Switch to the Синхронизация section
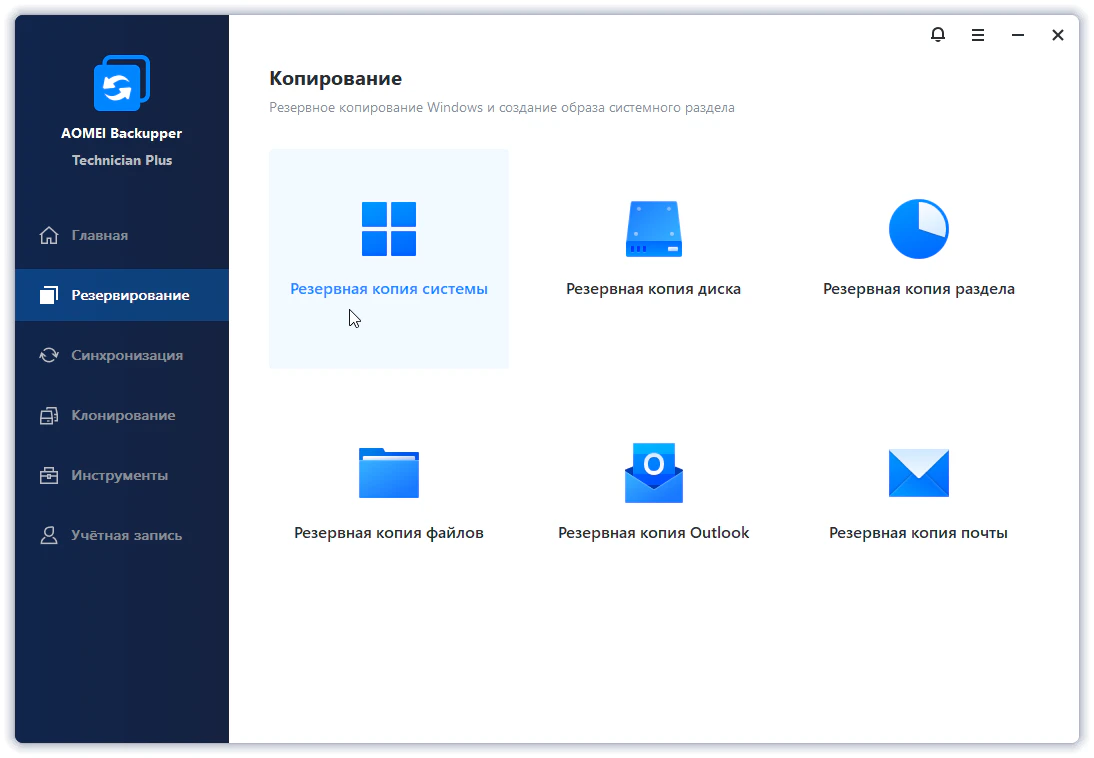The width and height of the screenshot is (1094, 758). [126, 356]
